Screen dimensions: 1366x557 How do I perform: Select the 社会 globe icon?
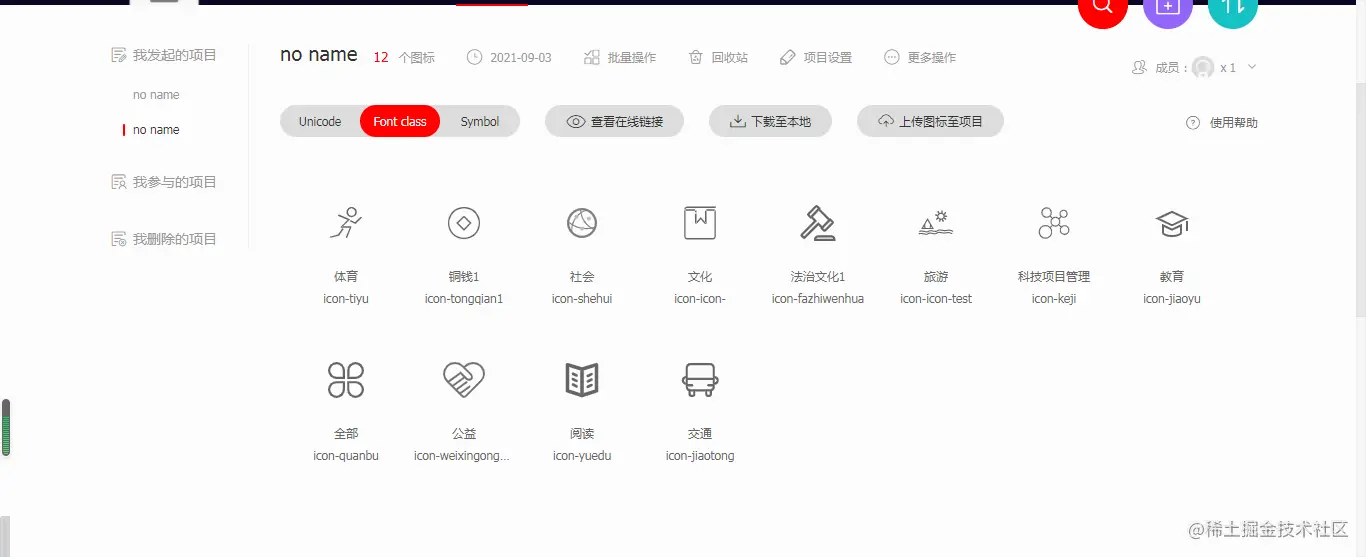[582, 223]
